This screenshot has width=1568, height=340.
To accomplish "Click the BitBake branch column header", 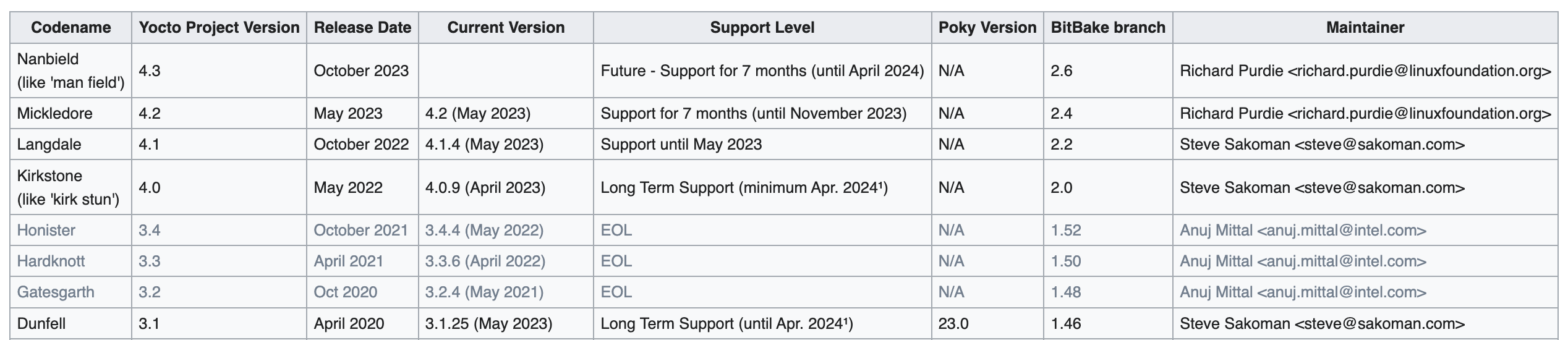I will (x=1108, y=28).
